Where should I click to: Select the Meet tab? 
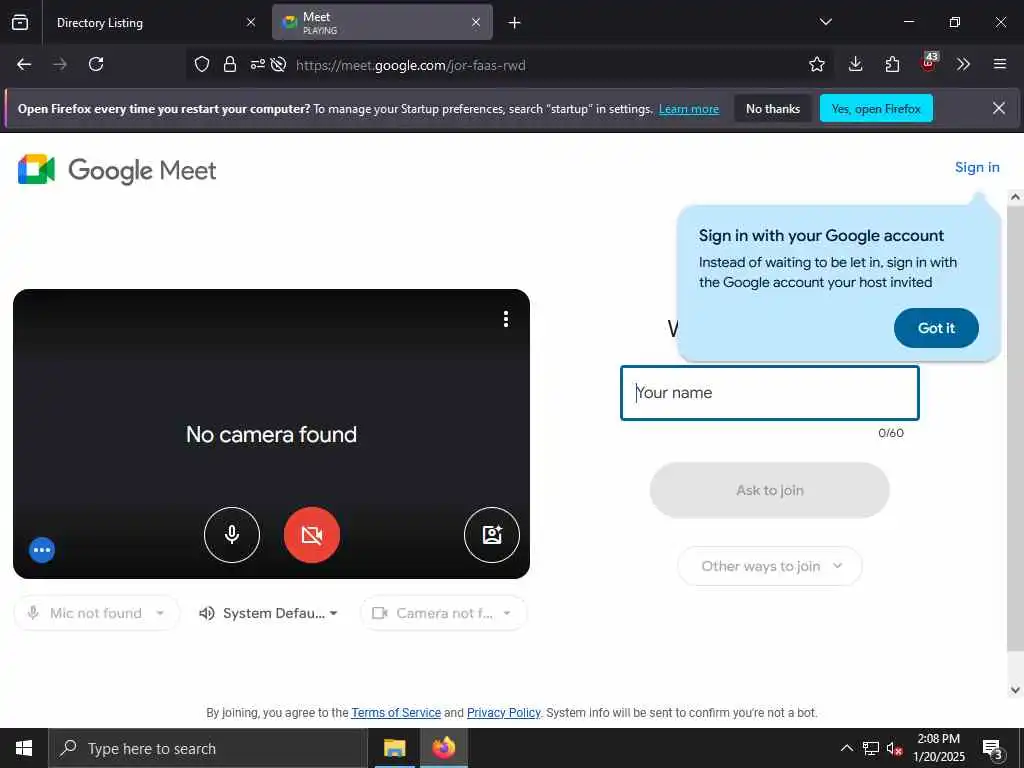[x=383, y=23]
